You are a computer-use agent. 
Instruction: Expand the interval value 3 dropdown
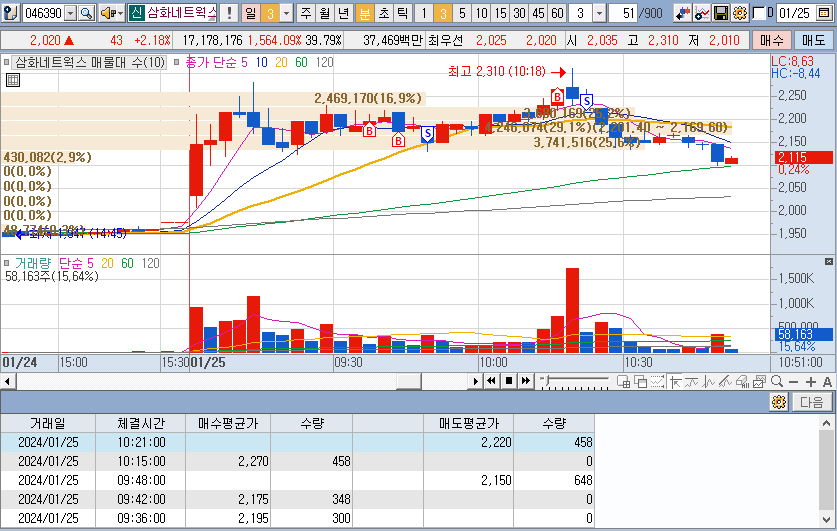599,13
